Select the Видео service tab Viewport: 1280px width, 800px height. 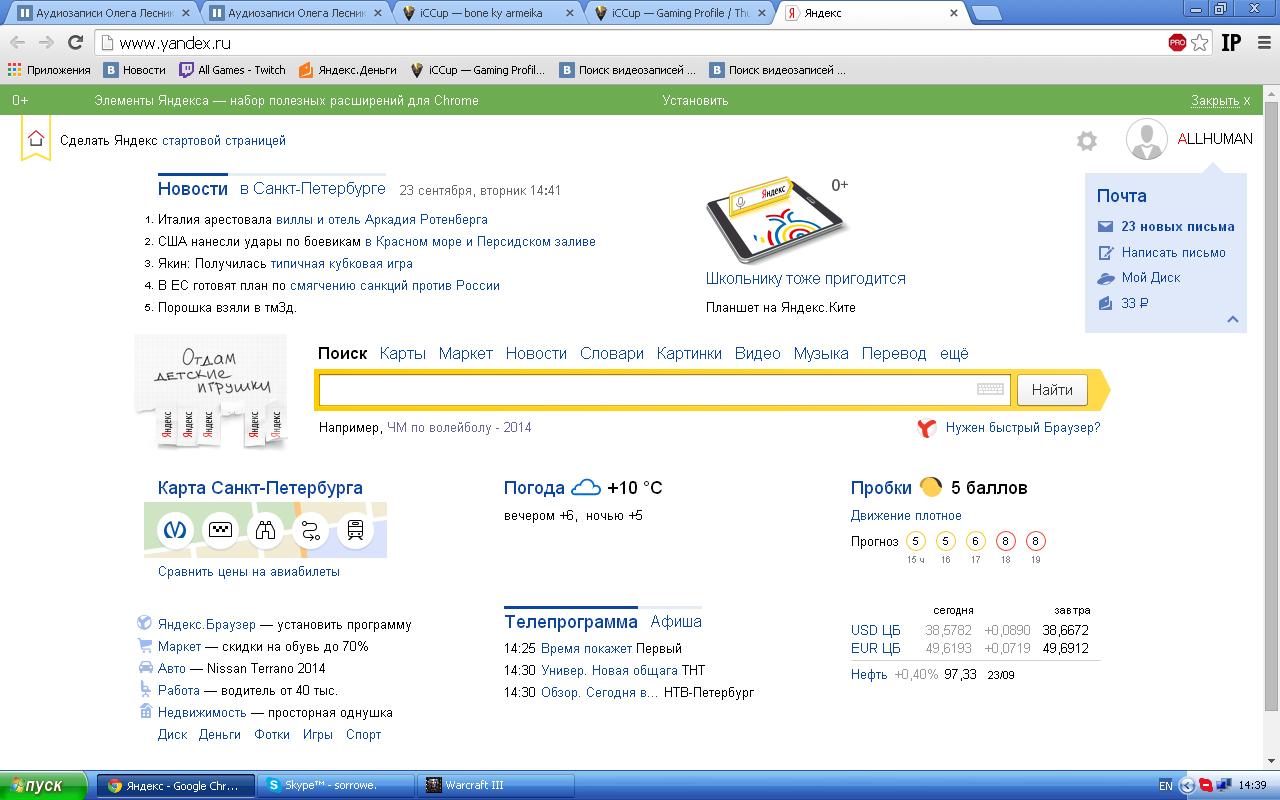pyautogui.click(x=758, y=353)
